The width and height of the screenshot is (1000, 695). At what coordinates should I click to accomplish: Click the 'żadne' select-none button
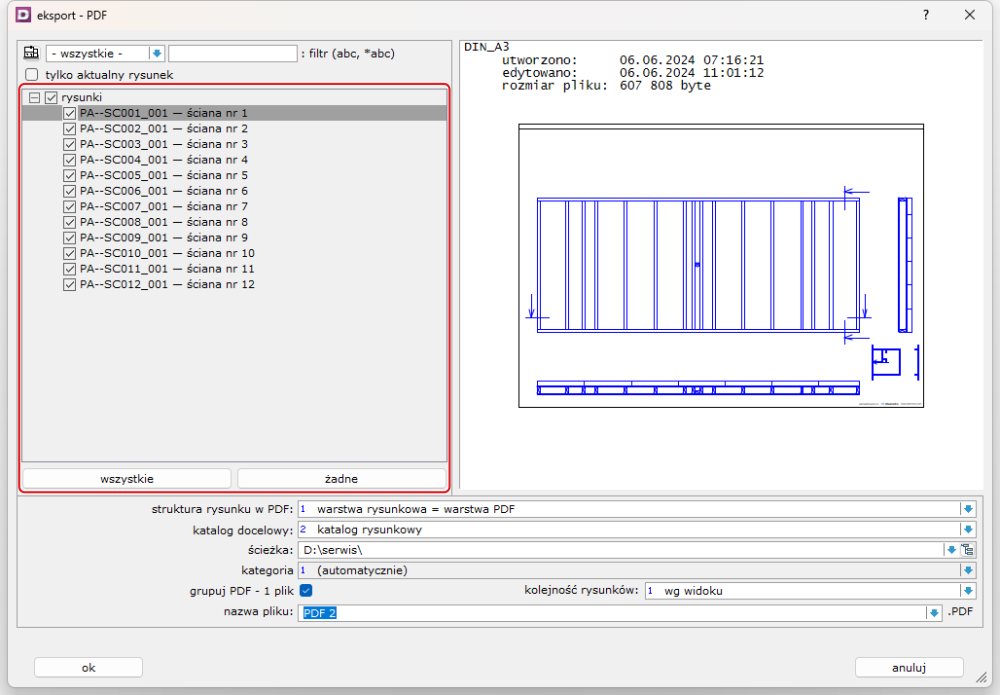341,479
